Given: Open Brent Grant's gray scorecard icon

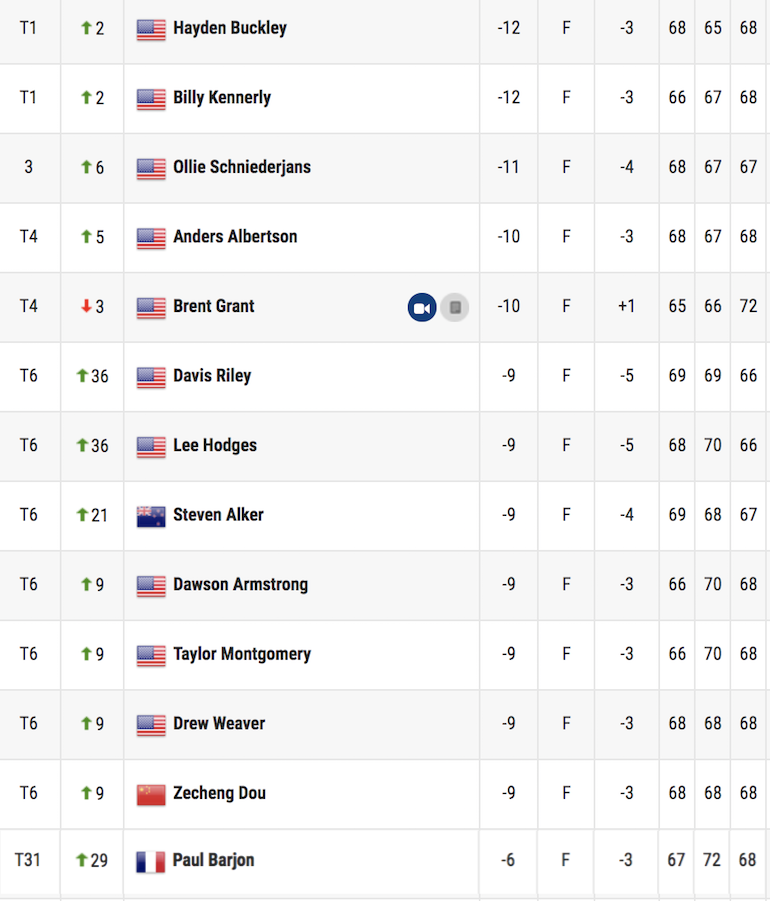Looking at the screenshot, I should point(455,307).
